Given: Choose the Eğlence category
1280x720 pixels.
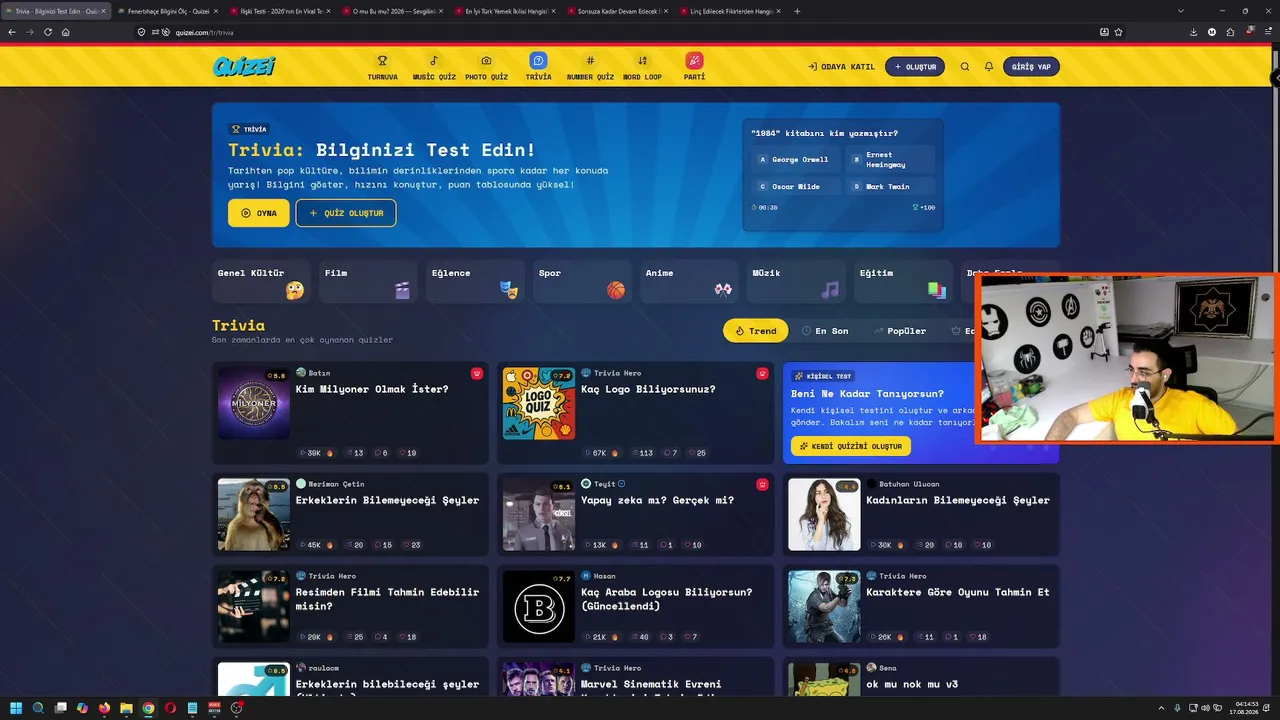Looking at the screenshot, I should [476, 282].
